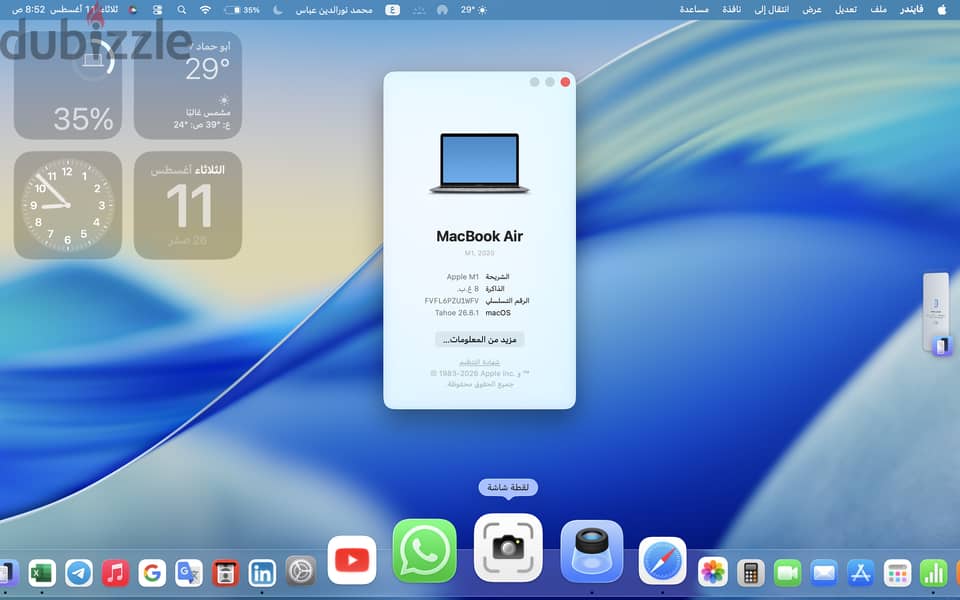Image resolution: width=960 pixels, height=600 pixels.
Task: Open the مساعدة (Help) menu
Action: tap(694, 10)
